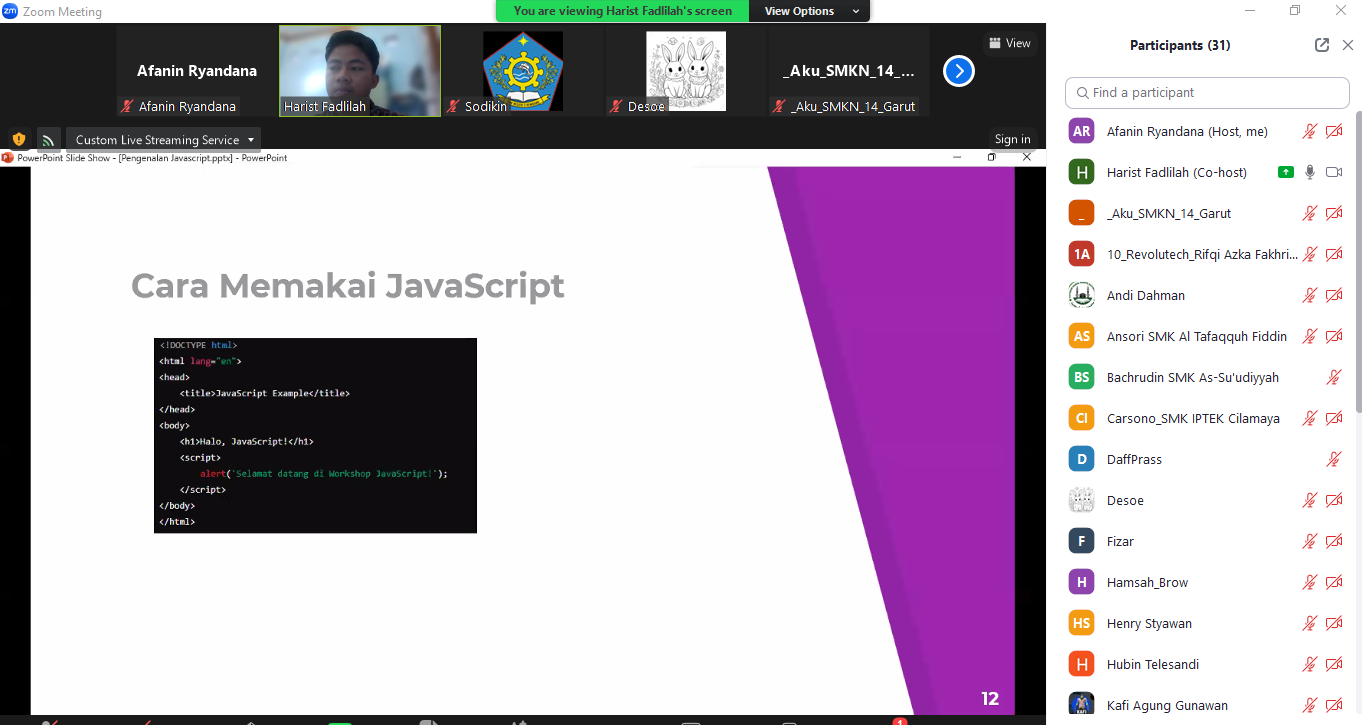Toggle Andi Dahman's muted mic icon

tap(1310, 295)
